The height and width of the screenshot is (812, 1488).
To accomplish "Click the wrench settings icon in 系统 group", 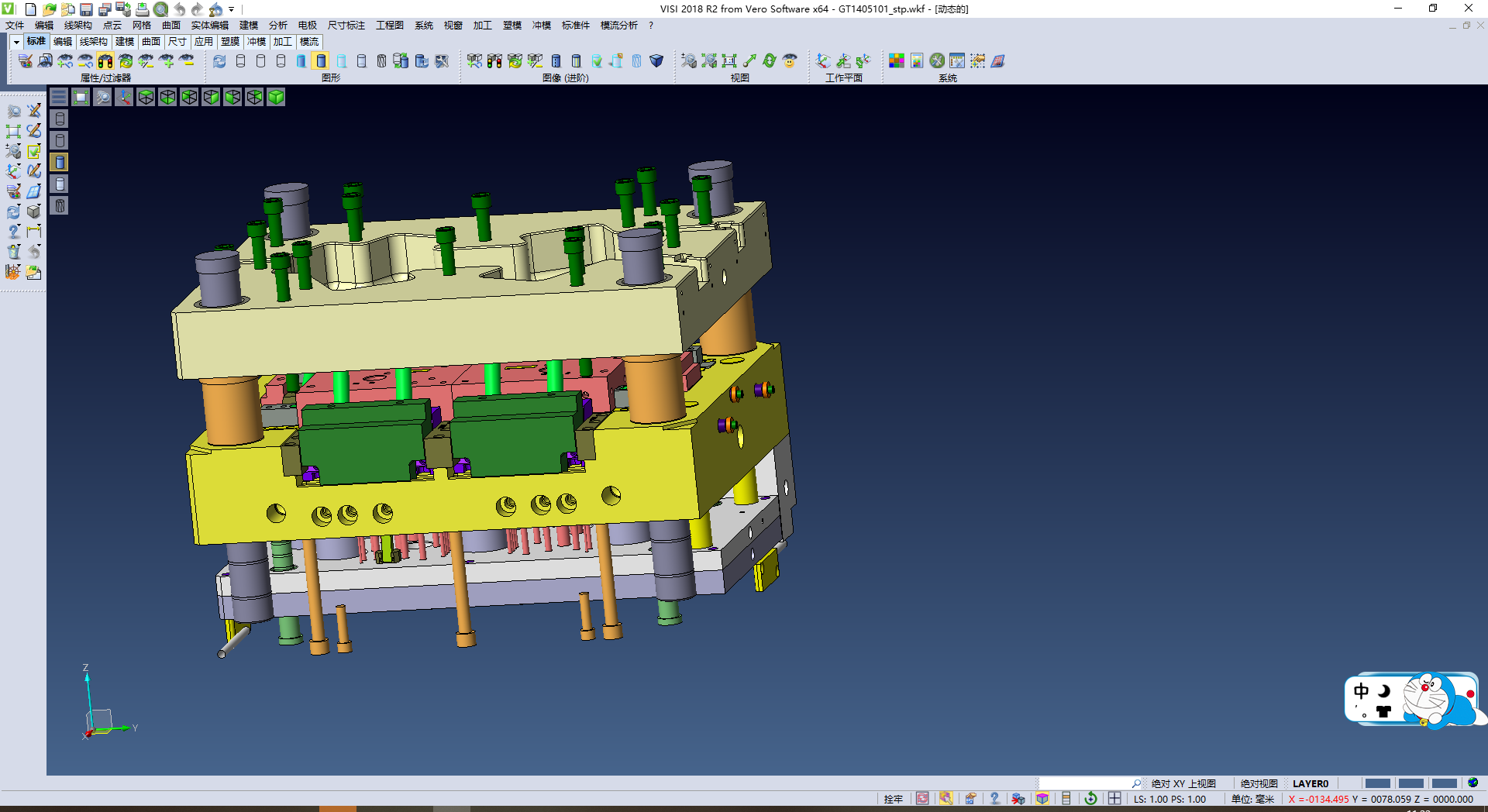I will click(x=937, y=61).
